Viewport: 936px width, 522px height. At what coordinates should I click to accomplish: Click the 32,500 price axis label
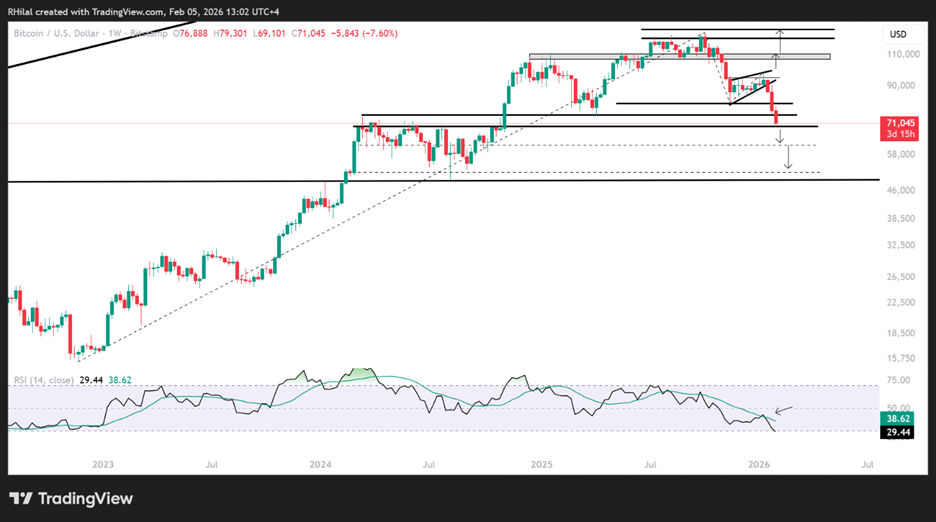901,245
